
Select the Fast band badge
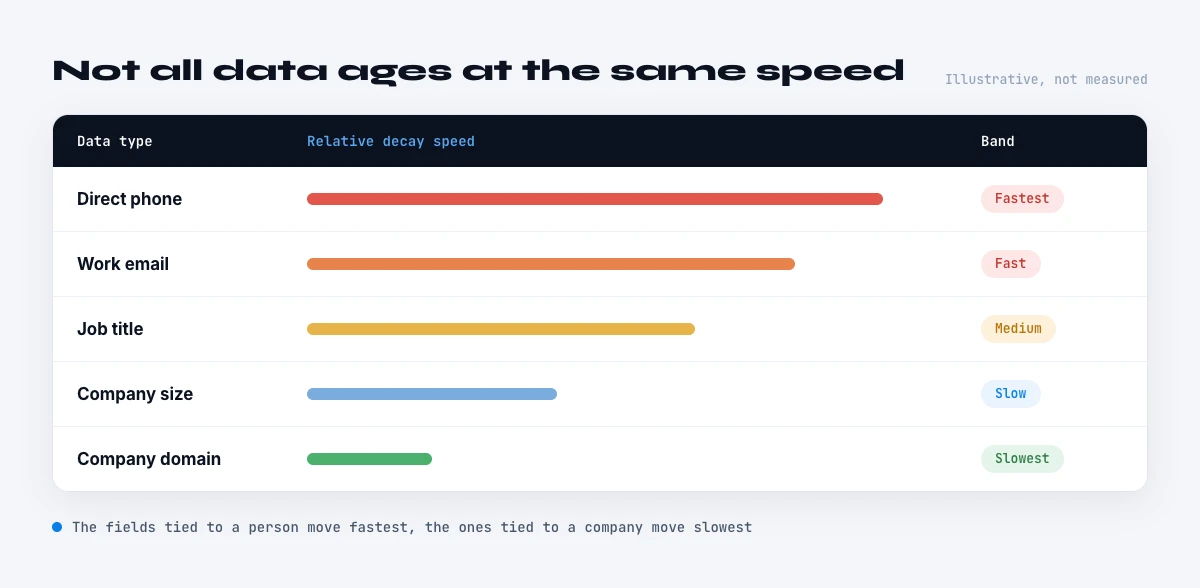[x=1011, y=264]
